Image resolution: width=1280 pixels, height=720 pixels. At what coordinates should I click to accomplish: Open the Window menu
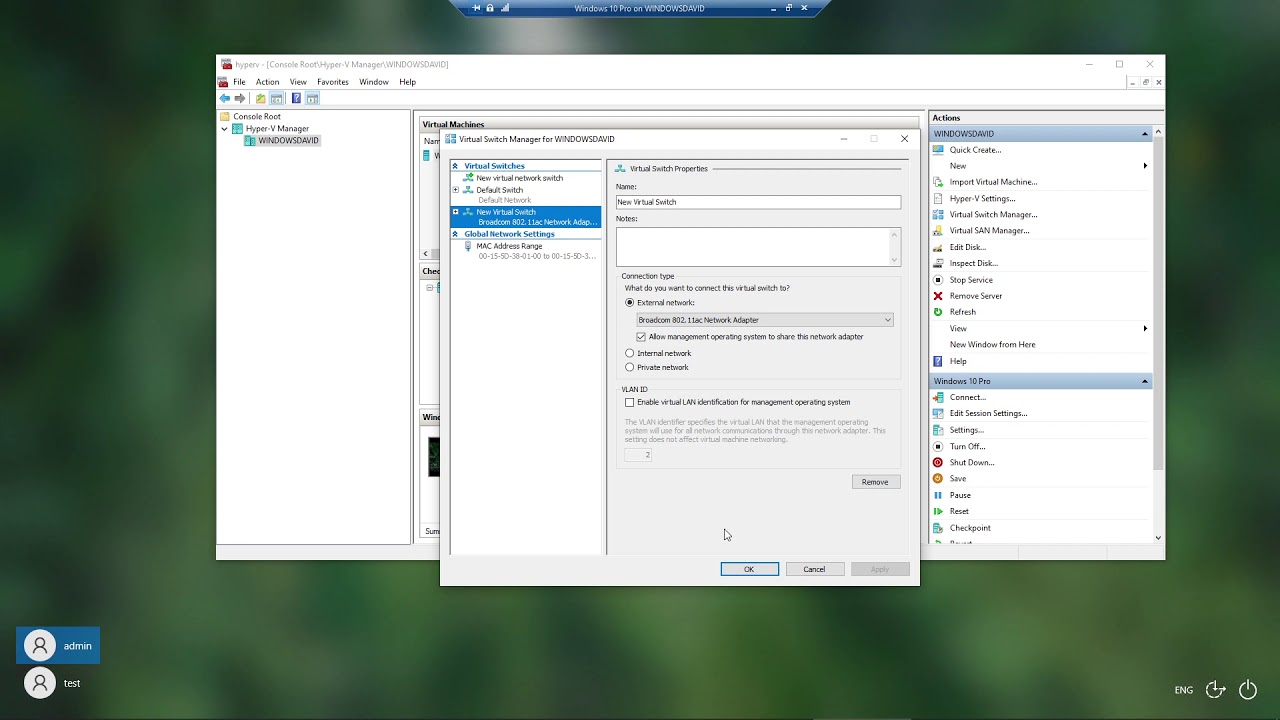[374, 82]
